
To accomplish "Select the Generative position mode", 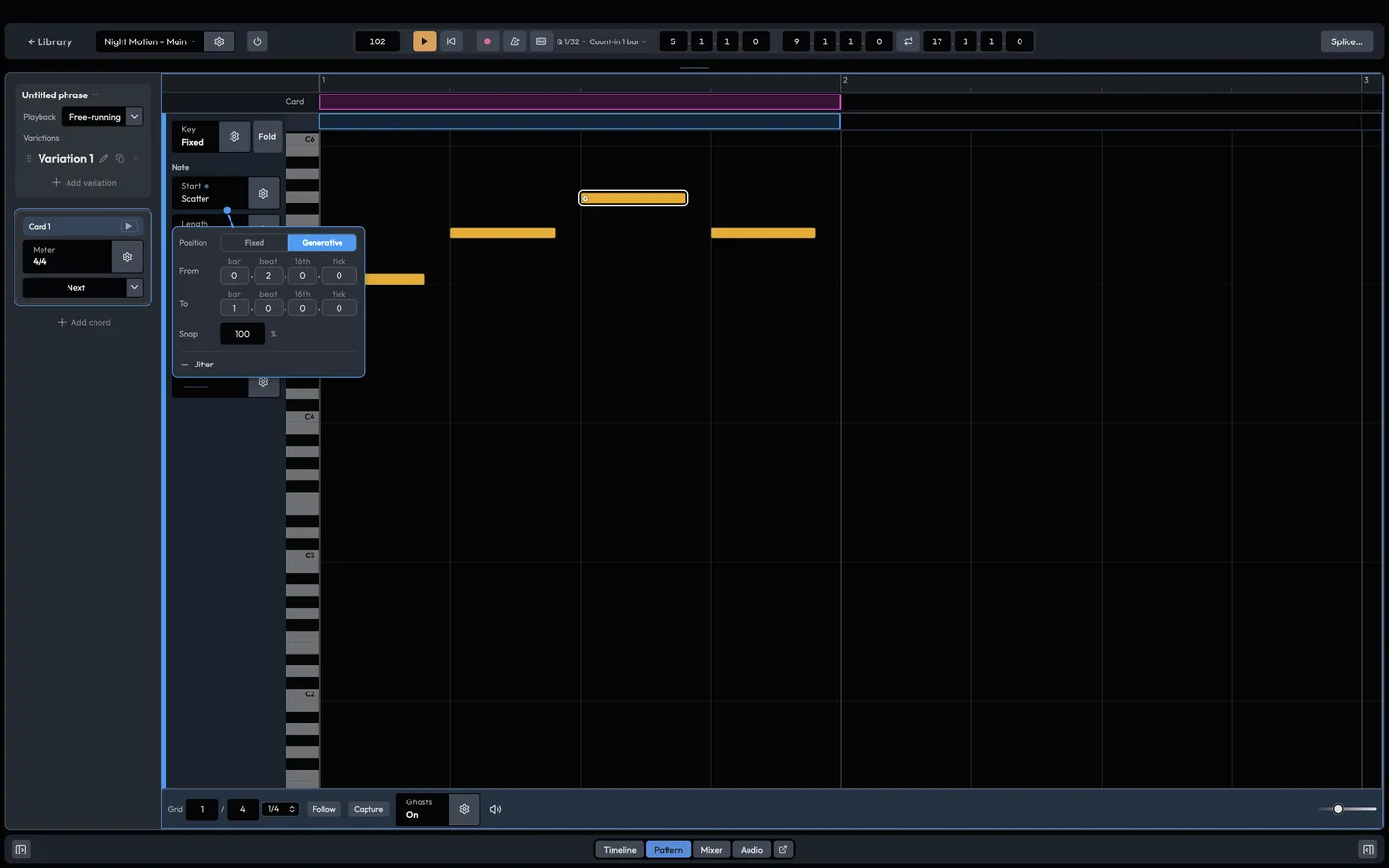I will click(322, 243).
